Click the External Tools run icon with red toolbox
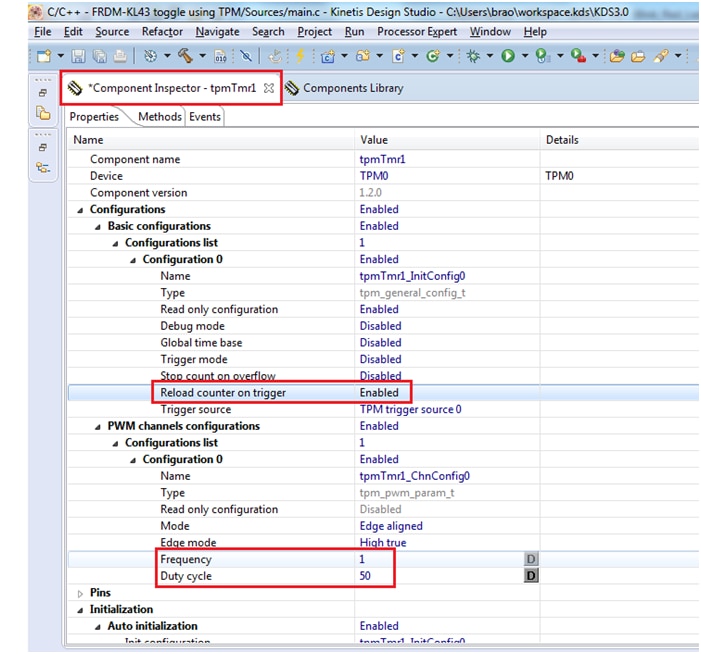Viewport: 701px width, 654px height. 578,56
